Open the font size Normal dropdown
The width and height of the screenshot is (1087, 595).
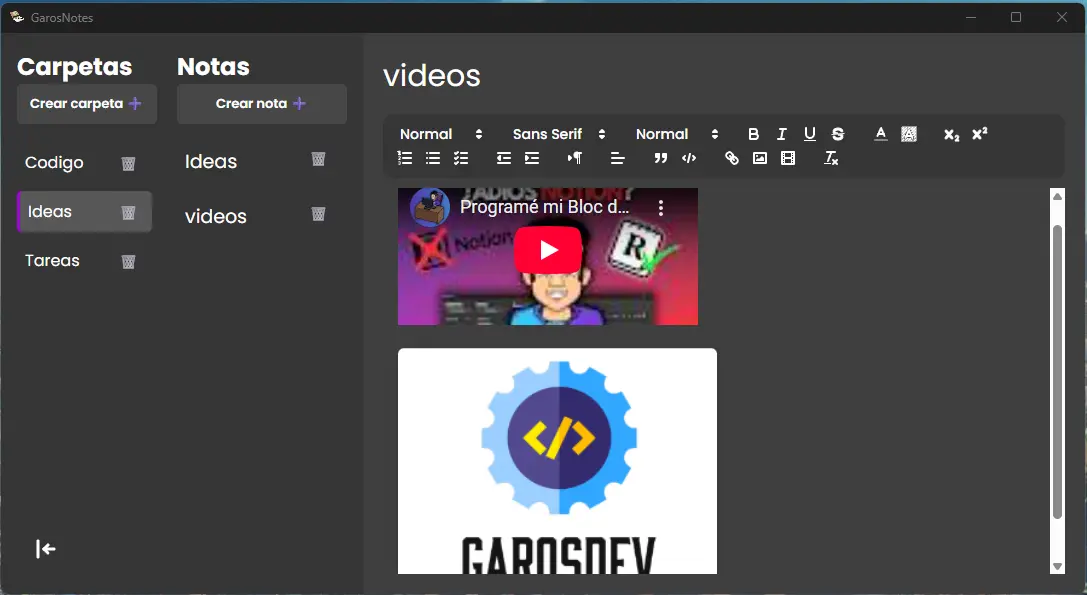(677, 134)
